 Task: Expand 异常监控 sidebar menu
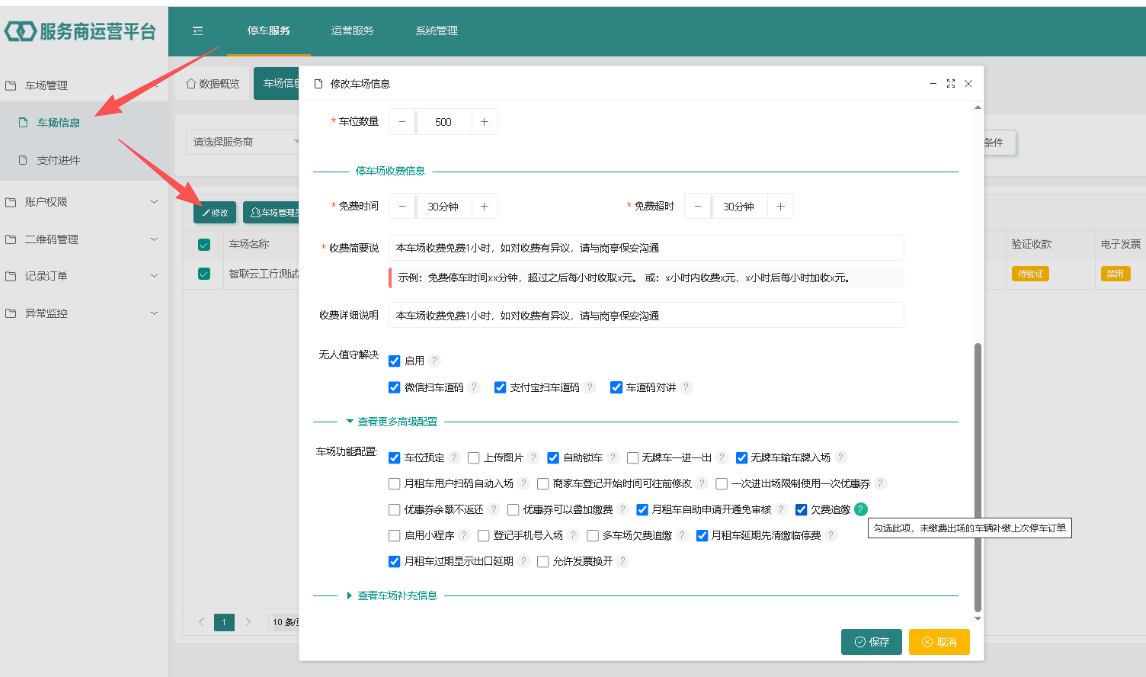click(x=82, y=314)
